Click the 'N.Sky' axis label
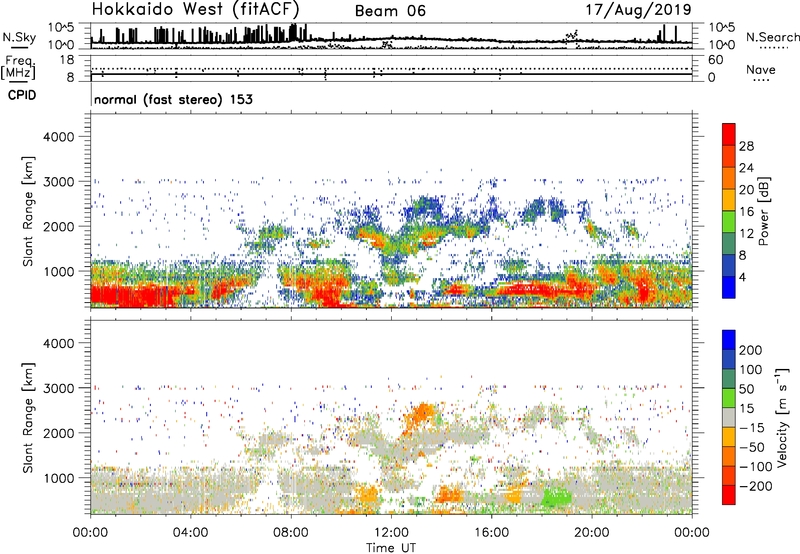Viewport: 800px width, 554px height. click(x=19, y=37)
